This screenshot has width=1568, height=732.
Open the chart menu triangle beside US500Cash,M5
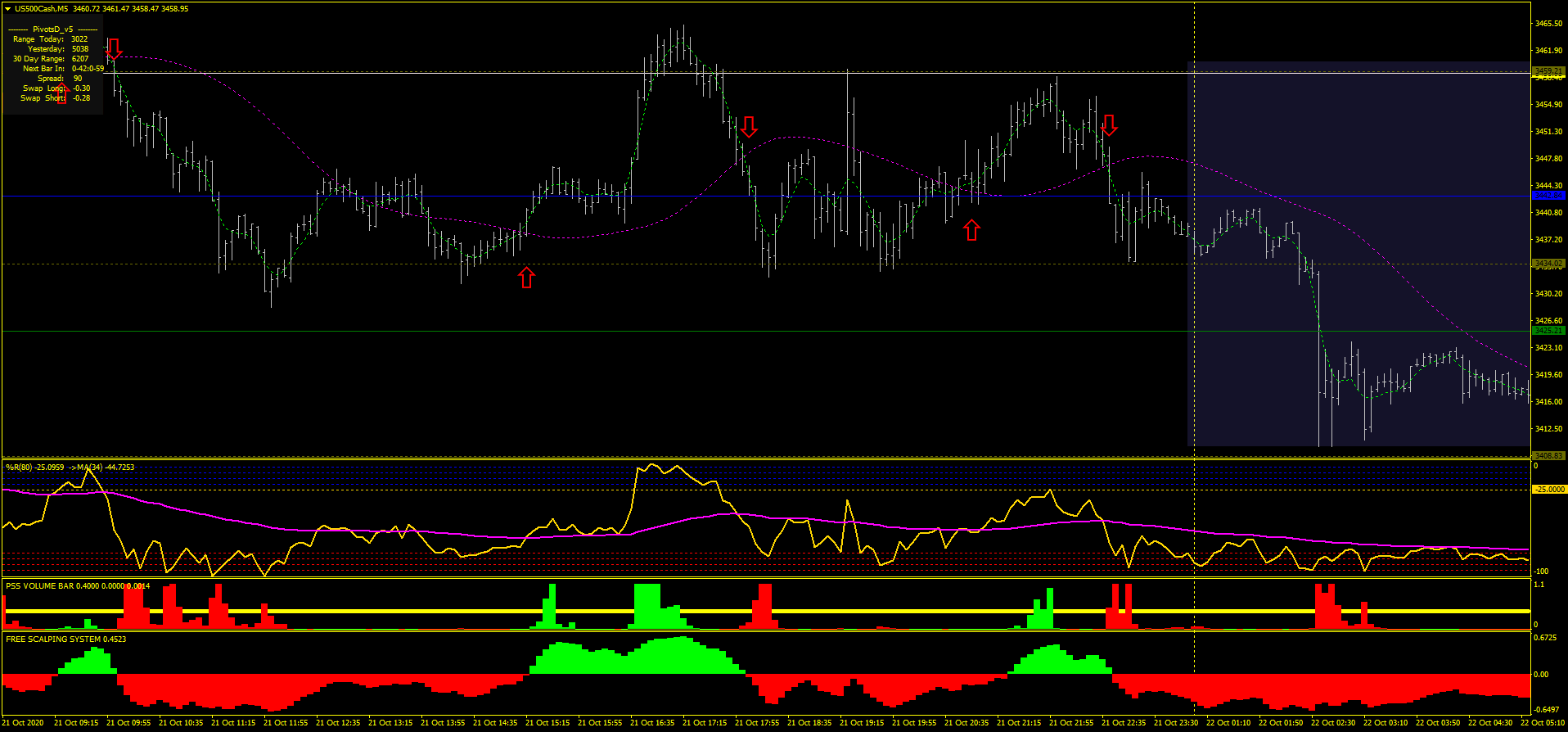coord(8,9)
